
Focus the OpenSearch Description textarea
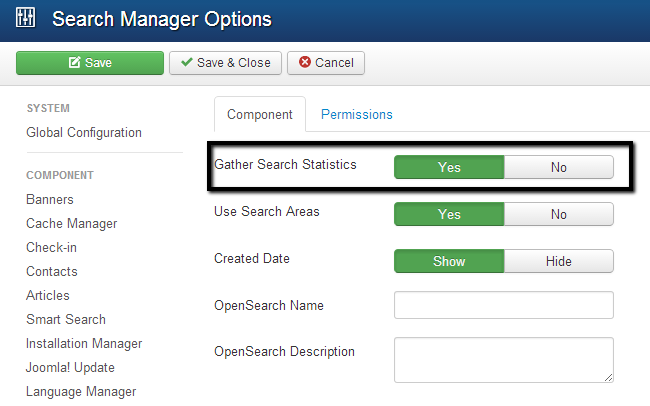[503, 359]
